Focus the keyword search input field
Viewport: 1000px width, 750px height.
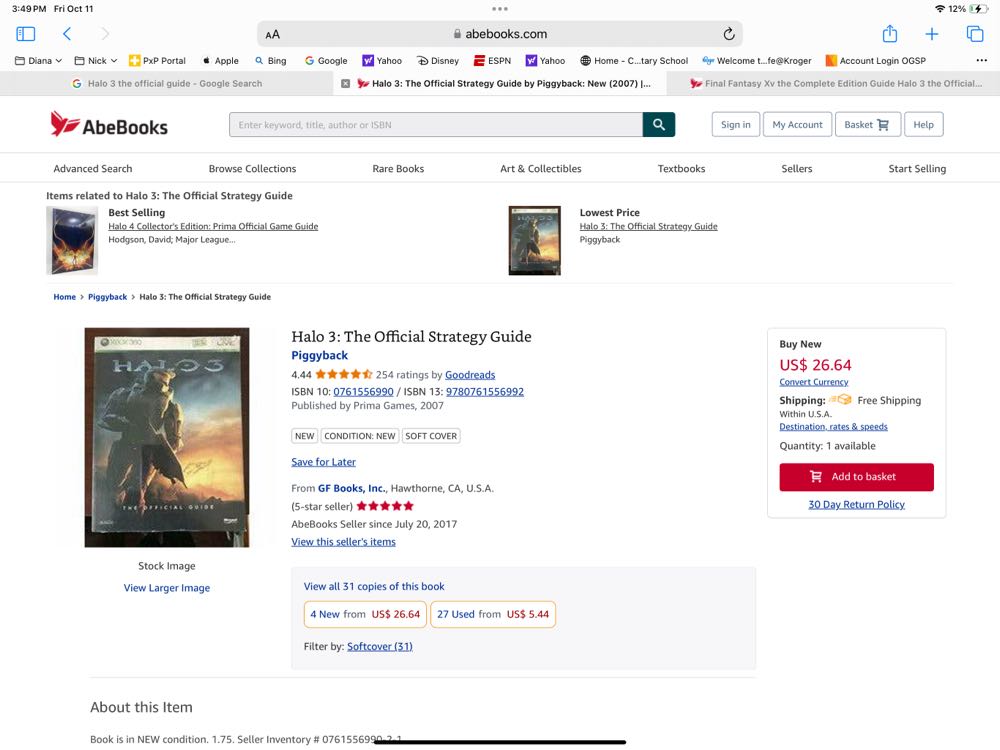coord(435,125)
